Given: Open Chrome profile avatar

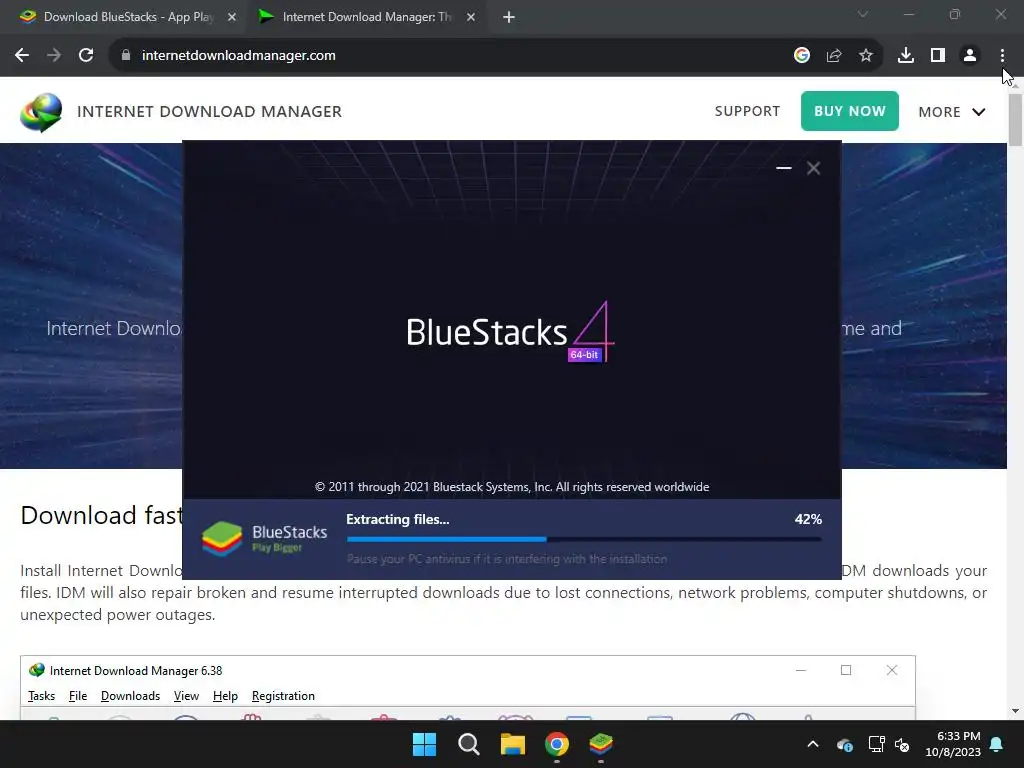Looking at the screenshot, I should 970,56.
